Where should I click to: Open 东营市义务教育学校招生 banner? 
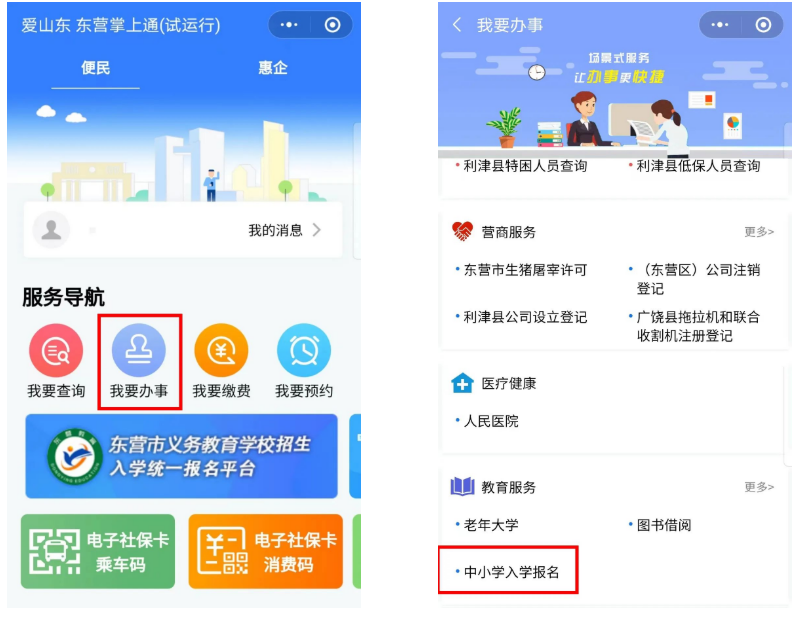tap(181, 456)
